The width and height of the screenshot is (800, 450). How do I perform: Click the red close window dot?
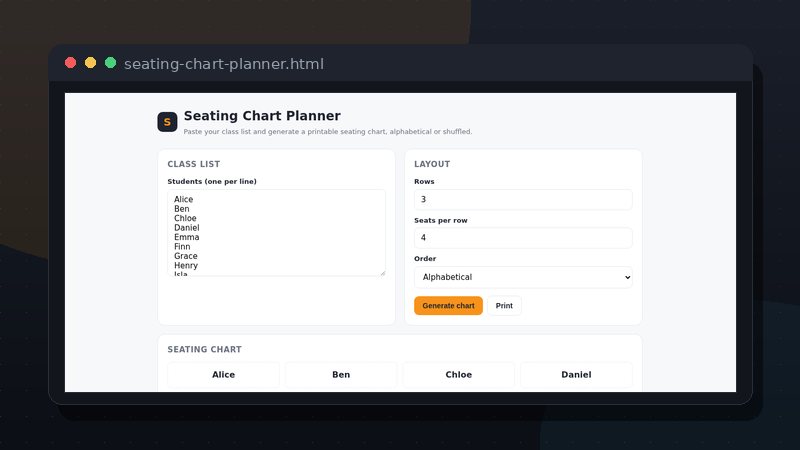[70, 63]
